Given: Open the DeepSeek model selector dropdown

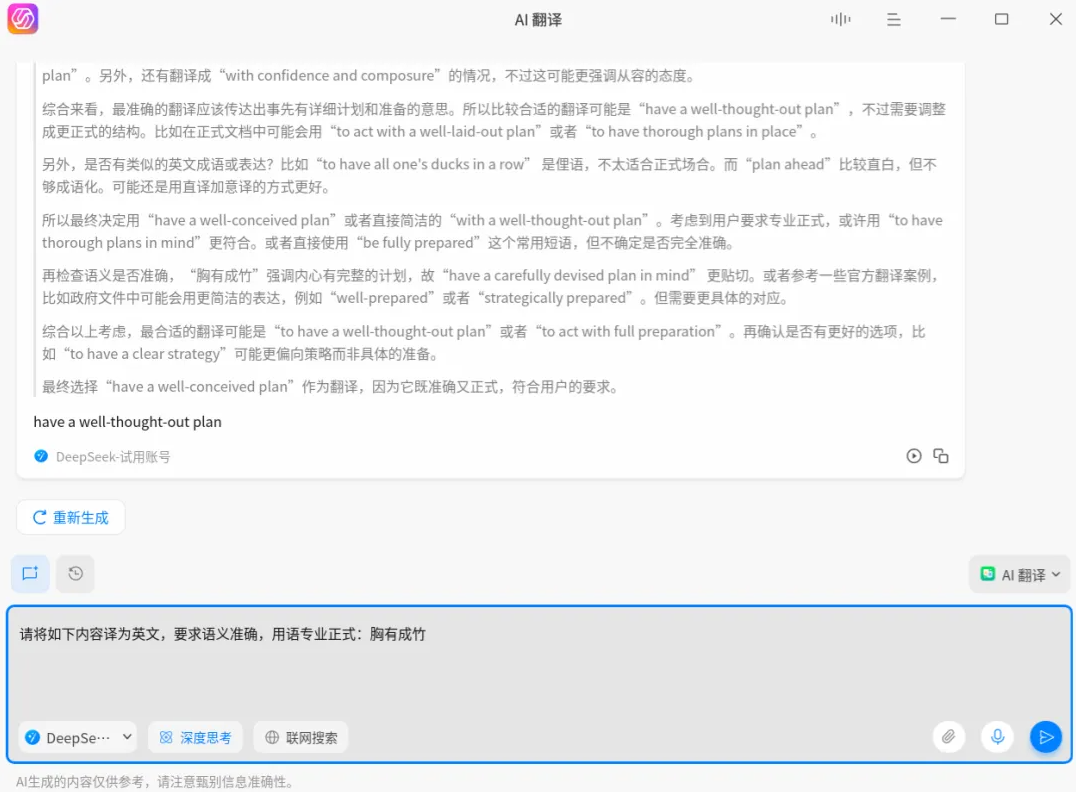Looking at the screenshot, I should (78, 737).
